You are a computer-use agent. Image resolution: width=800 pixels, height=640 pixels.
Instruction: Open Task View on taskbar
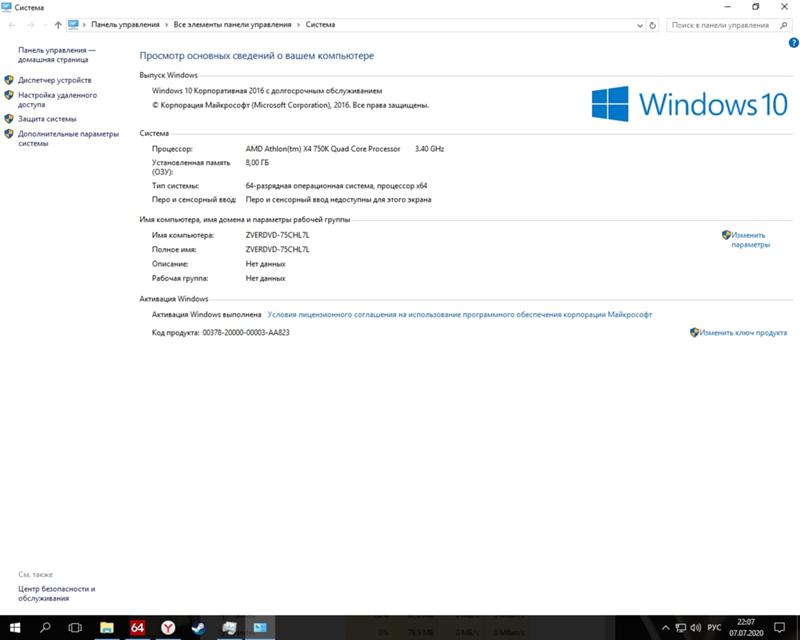click(75, 628)
